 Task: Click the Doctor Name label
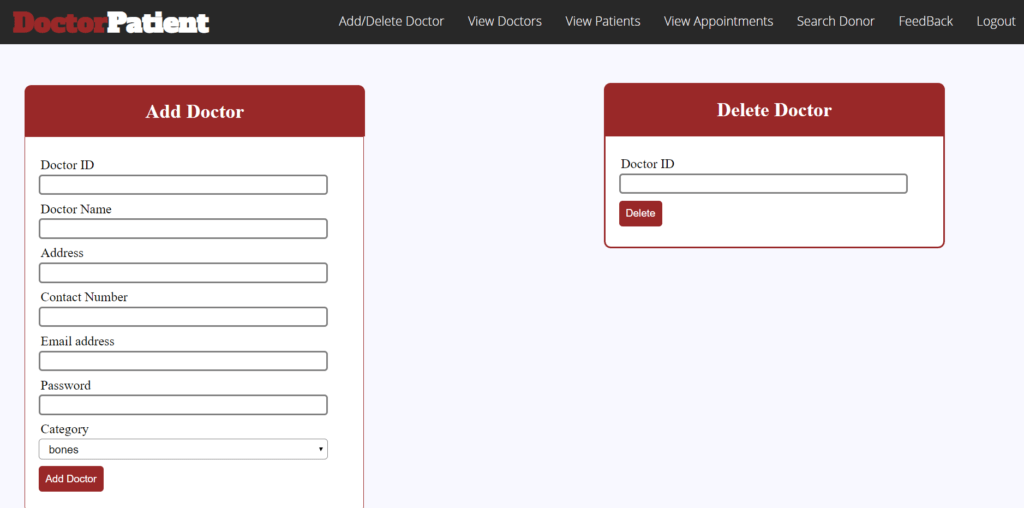(x=76, y=210)
